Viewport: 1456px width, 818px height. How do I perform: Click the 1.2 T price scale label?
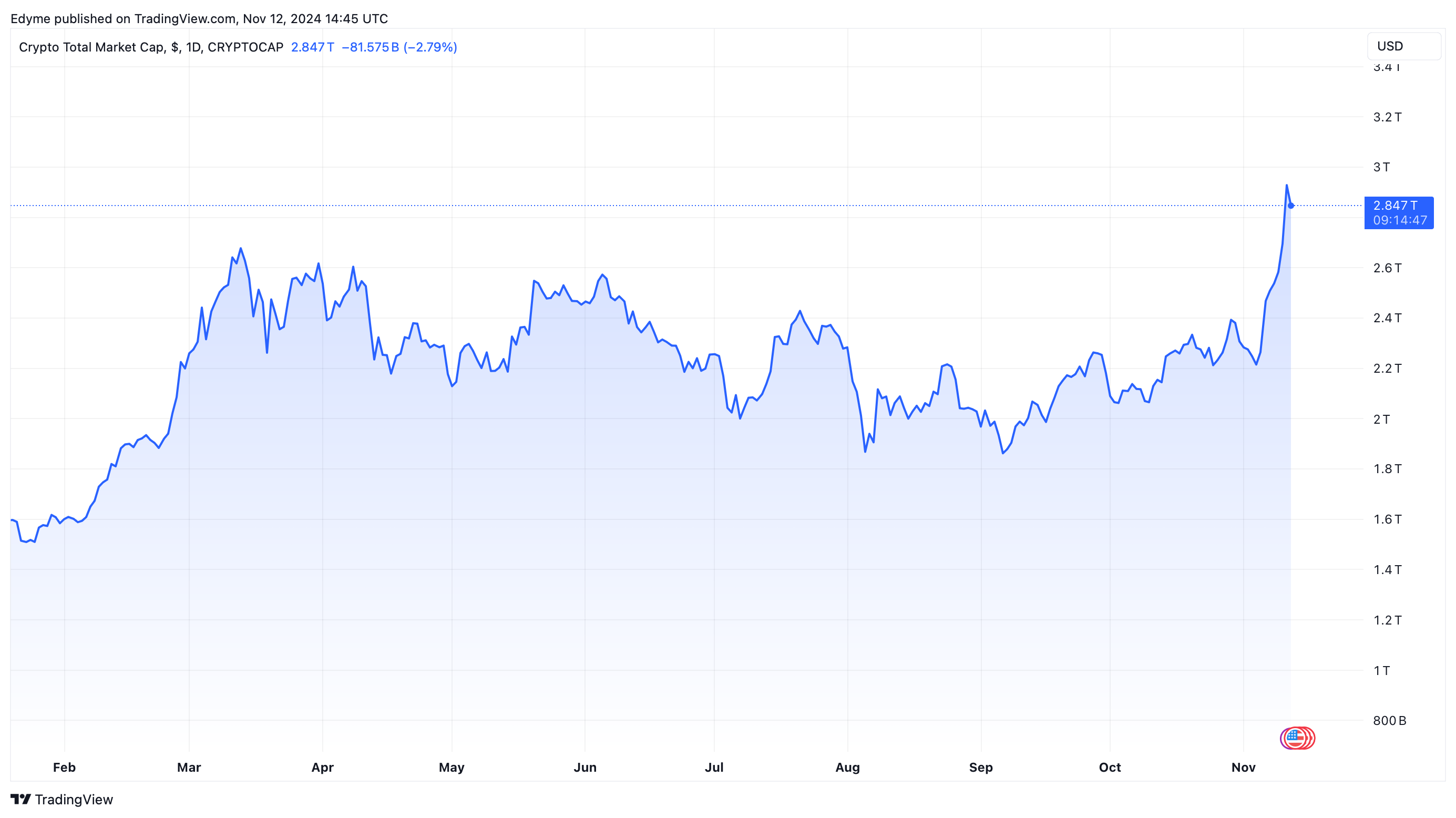[x=1387, y=620]
